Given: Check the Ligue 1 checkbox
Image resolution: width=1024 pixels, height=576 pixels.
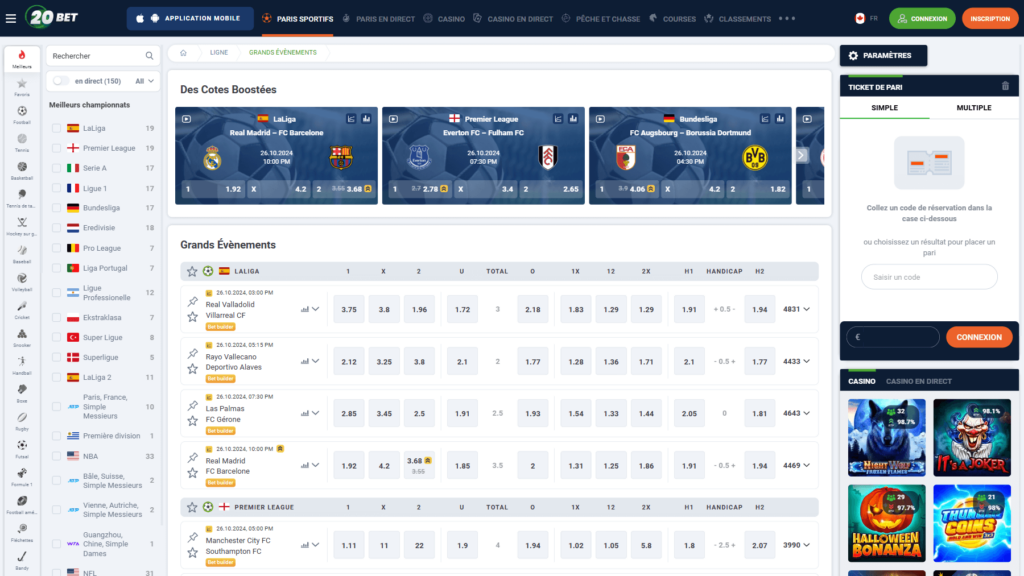Looking at the screenshot, I should pos(57,188).
